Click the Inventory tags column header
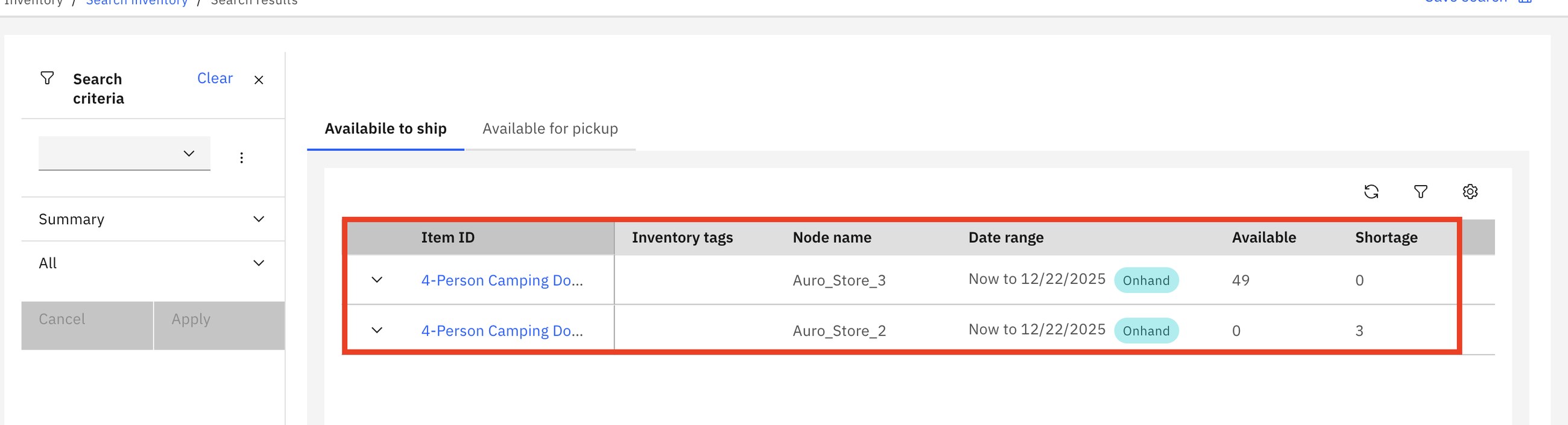 pos(682,238)
